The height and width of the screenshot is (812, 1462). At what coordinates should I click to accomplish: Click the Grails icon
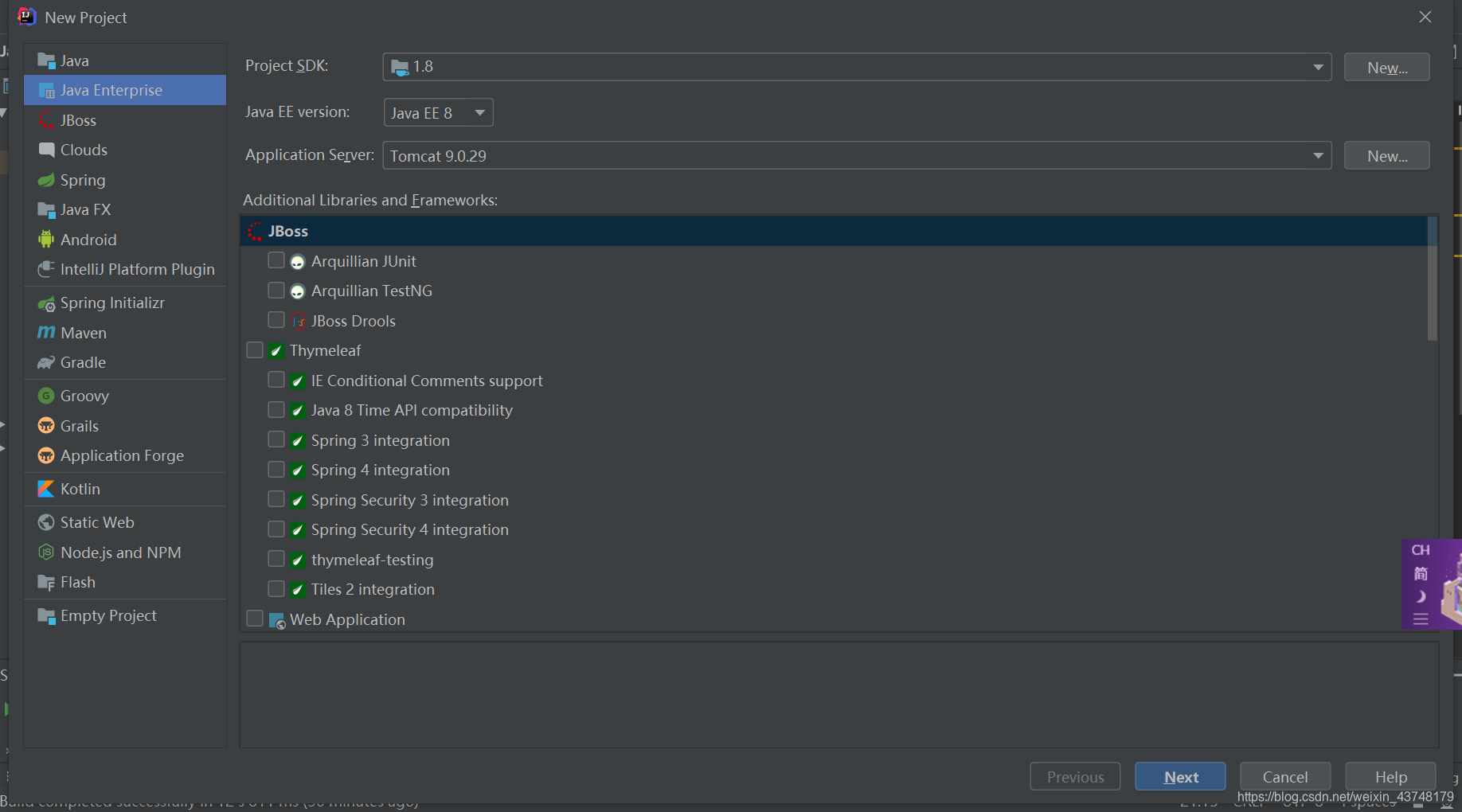46,426
